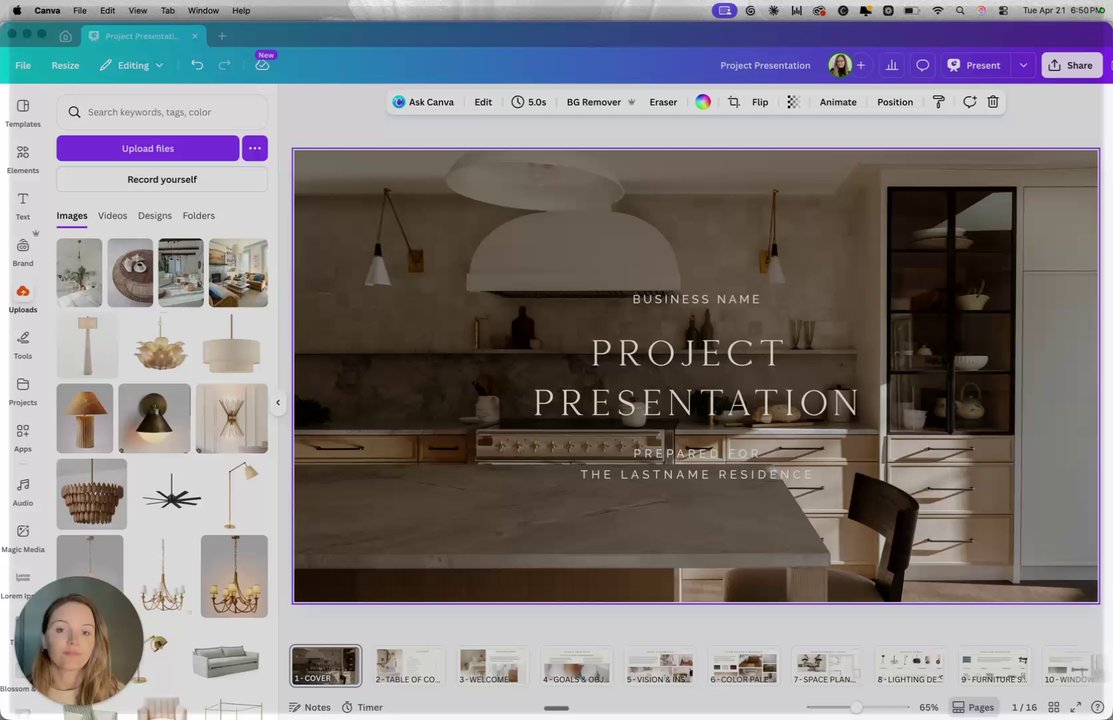Open the Magic Media app
This screenshot has width=1113, height=720.
23,538
